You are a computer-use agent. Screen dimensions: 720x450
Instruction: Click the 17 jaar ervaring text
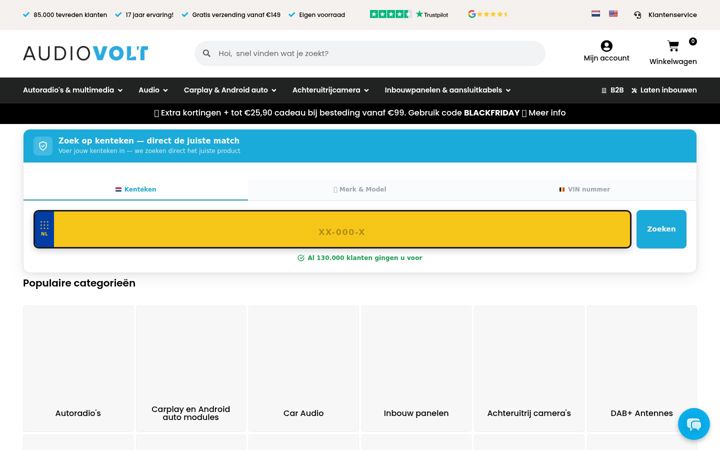coord(149,15)
